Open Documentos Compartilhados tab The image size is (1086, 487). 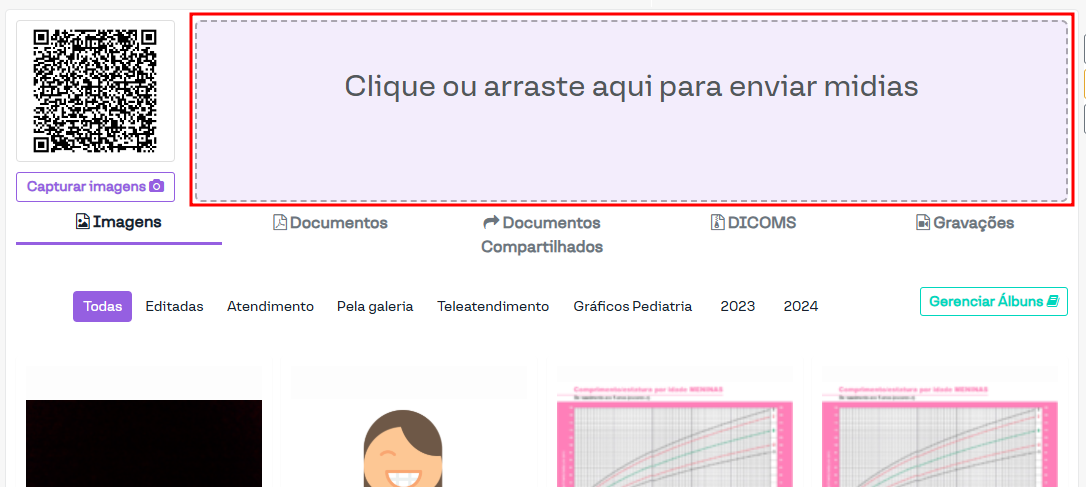coord(542,234)
